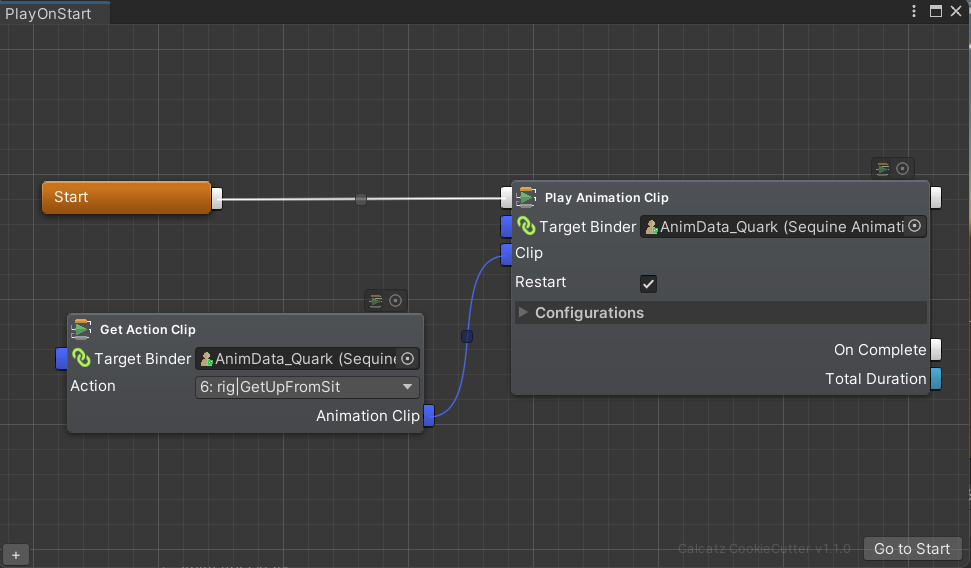Click the Target Binder link icon in Get Action Clip
Viewport: 971px width, 568px height.
click(x=82, y=359)
